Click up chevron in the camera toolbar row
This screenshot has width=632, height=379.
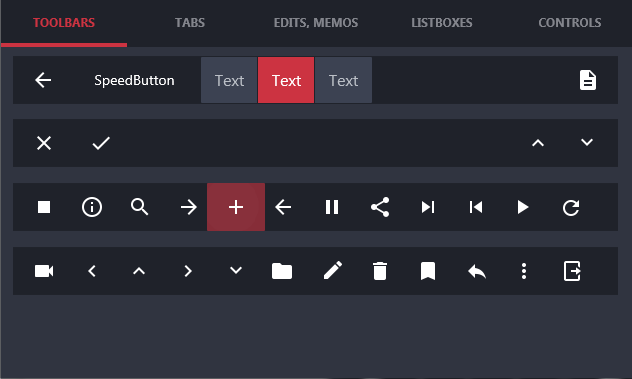pos(139,271)
